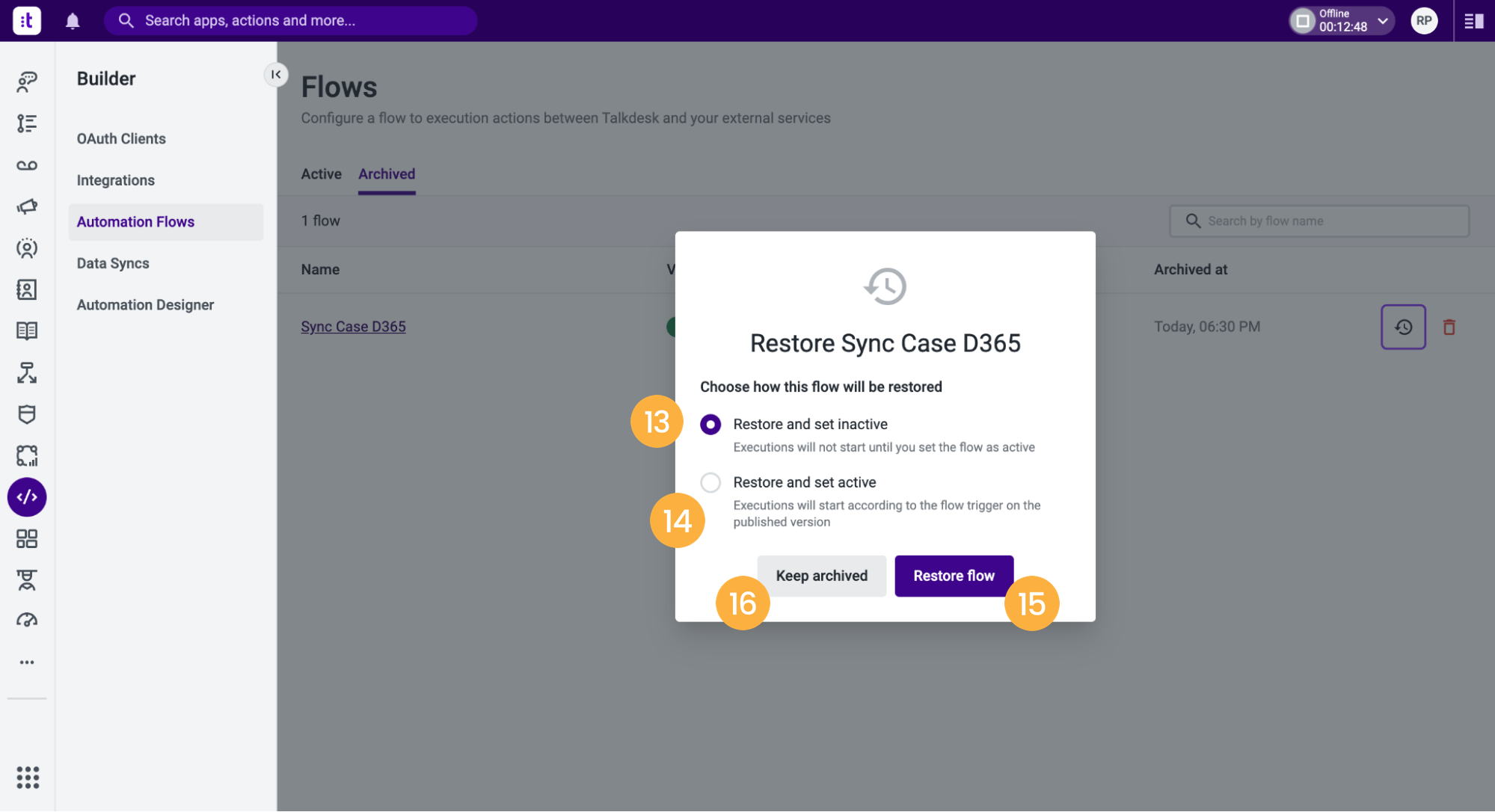Open the knowledge book icon in the sidebar

pyautogui.click(x=27, y=330)
